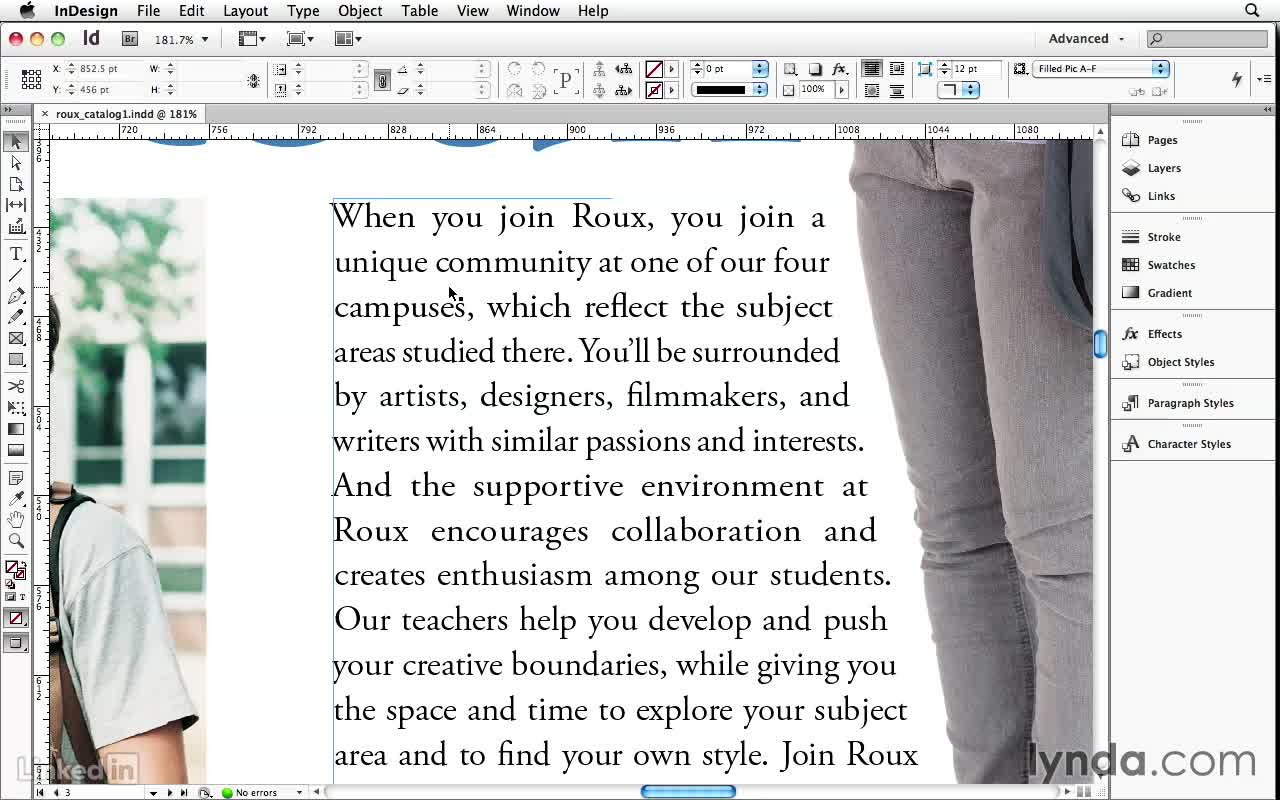Open the Paragraph Styles panel

coord(1190,403)
